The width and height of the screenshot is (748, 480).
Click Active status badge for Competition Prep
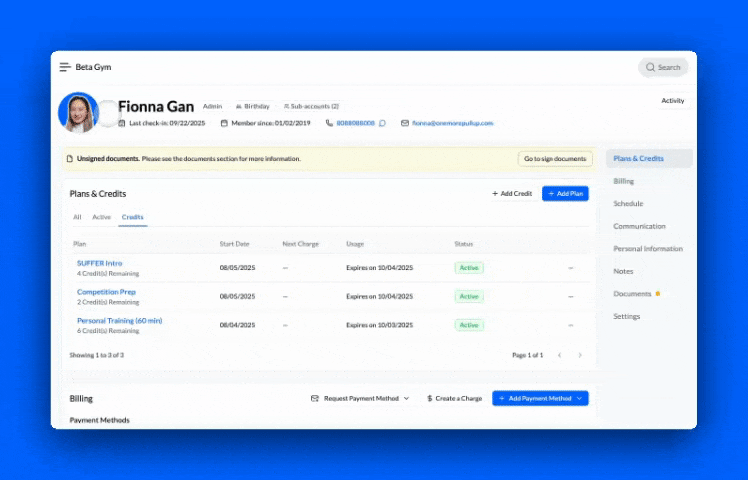469,296
